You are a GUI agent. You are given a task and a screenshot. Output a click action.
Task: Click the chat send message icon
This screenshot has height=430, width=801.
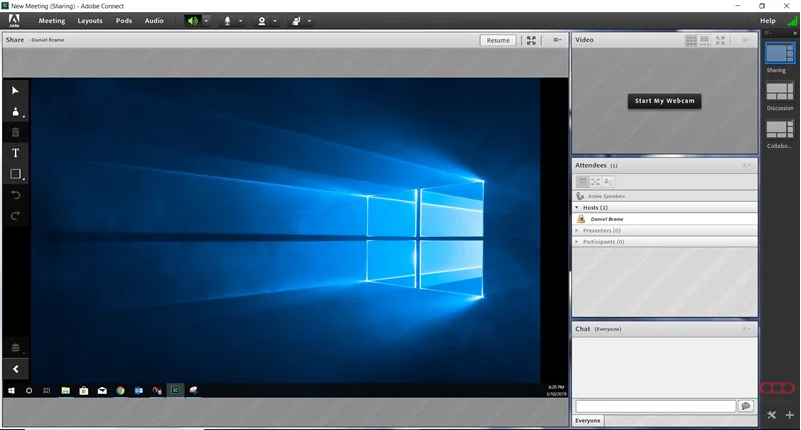[745, 406]
